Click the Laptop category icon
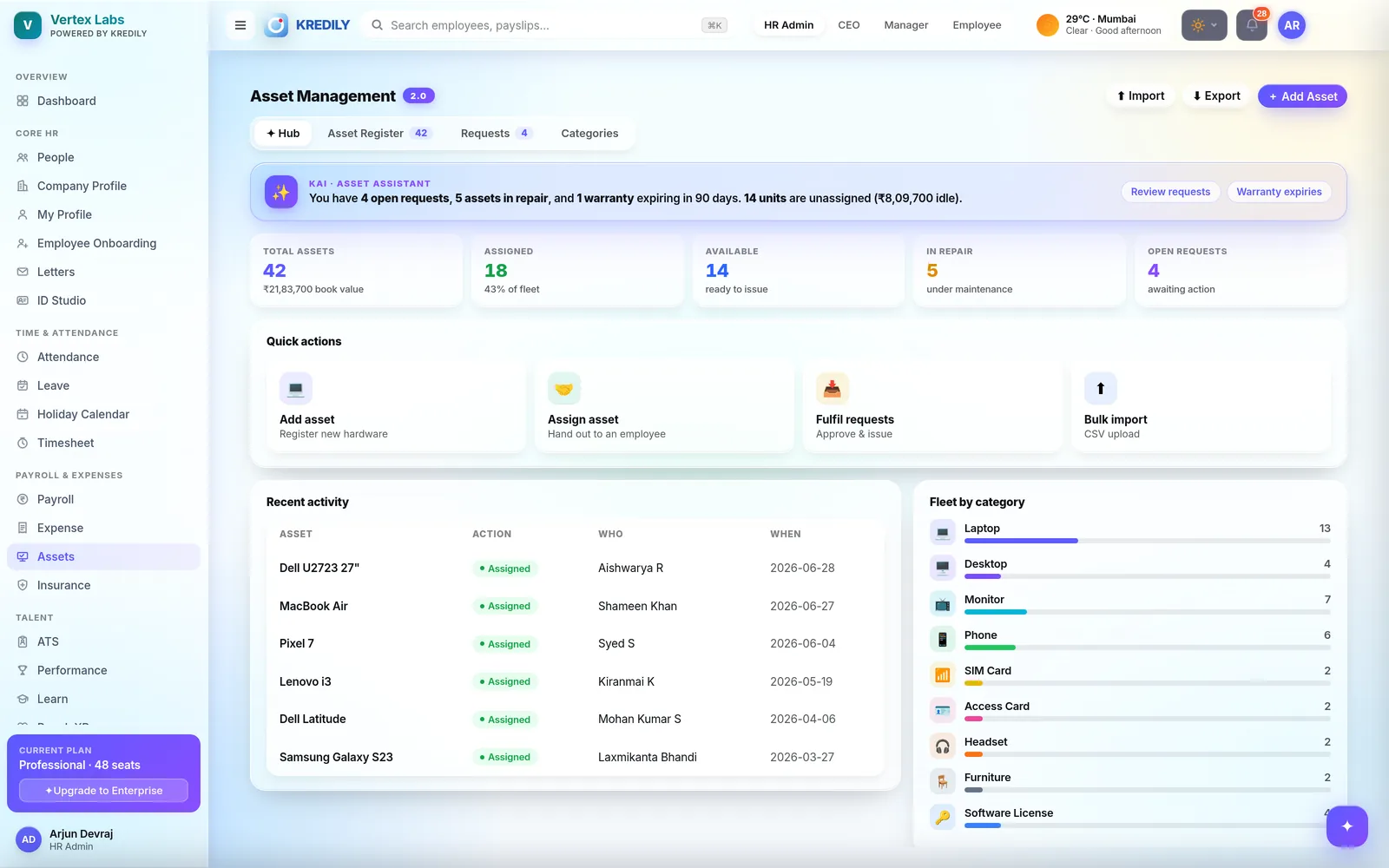 tap(942, 532)
